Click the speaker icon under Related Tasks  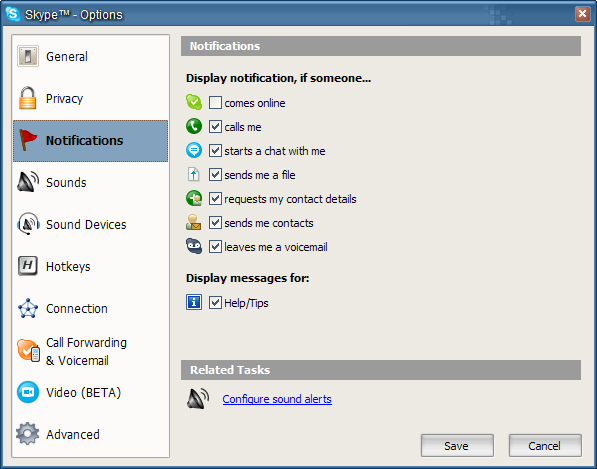(198, 399)
